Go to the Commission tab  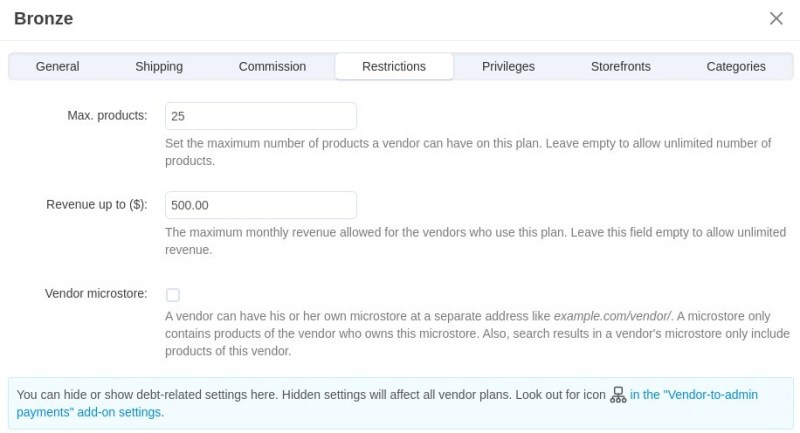[x=272, y=67]
